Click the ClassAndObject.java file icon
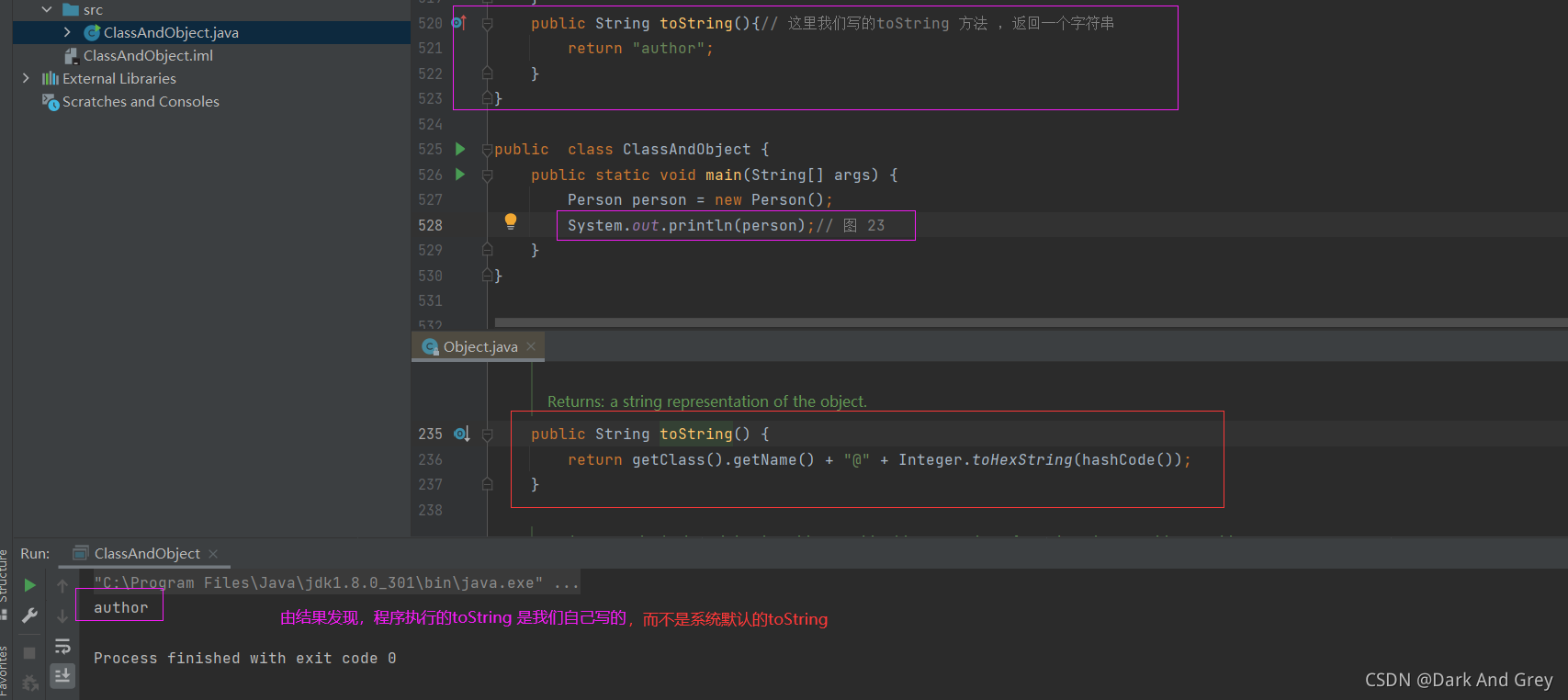Viewport: 1568px width, 700px height. pyautogui.click(x=92, y=32)
